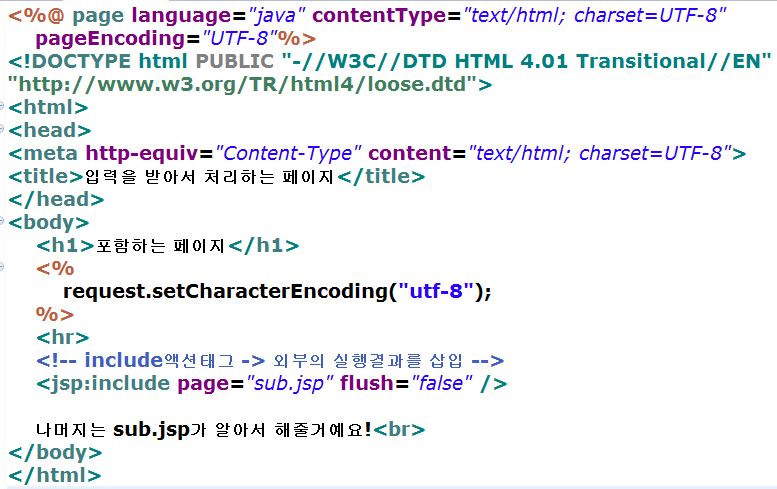Click the comment text 'include액션태그'

159,360
